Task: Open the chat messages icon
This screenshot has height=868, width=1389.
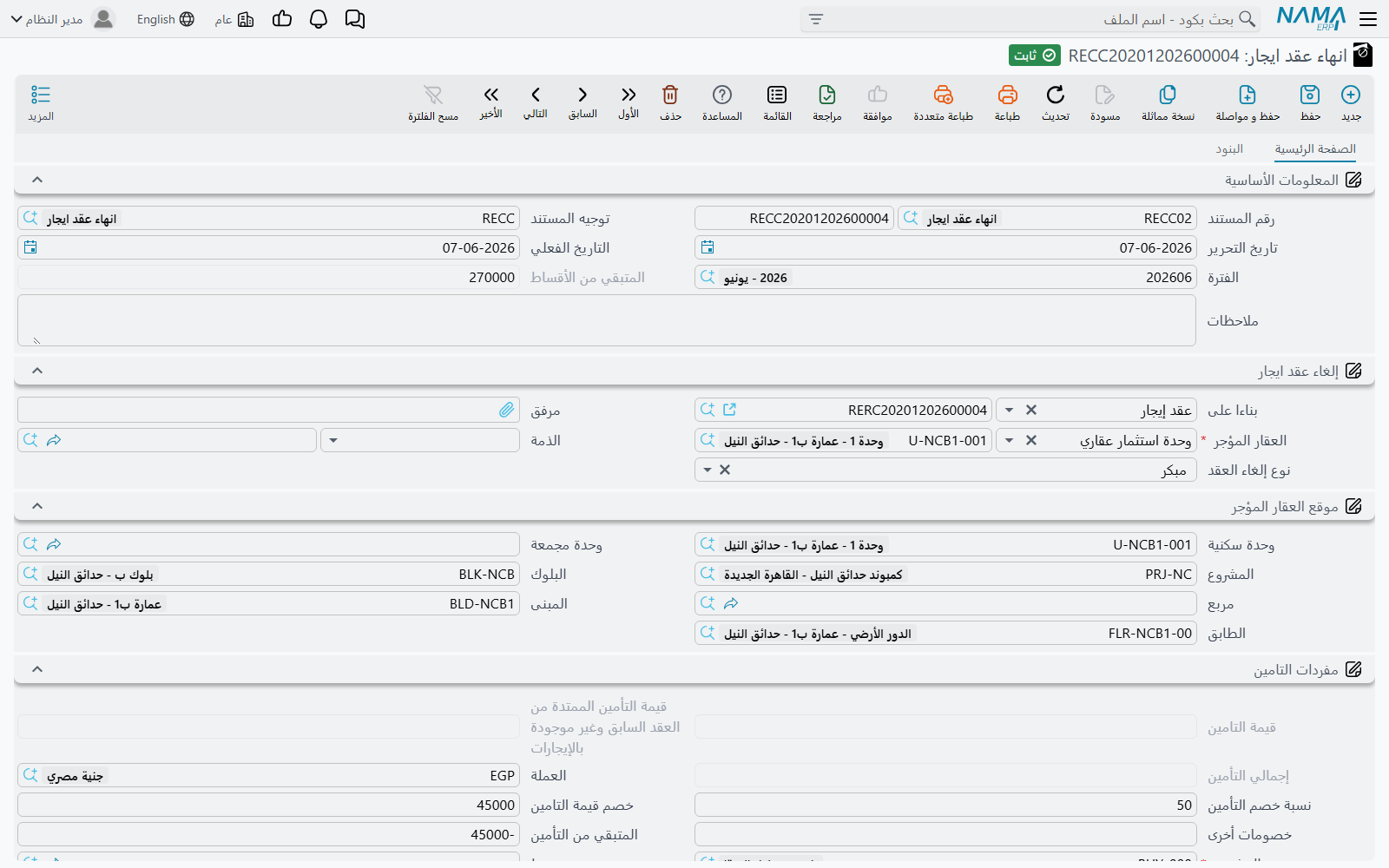Action: click(x=355, y=19)
